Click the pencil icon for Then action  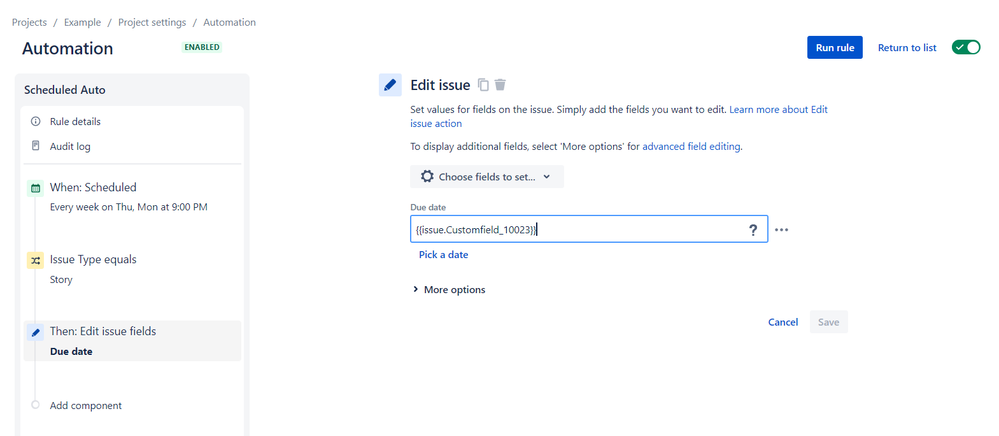36,332
